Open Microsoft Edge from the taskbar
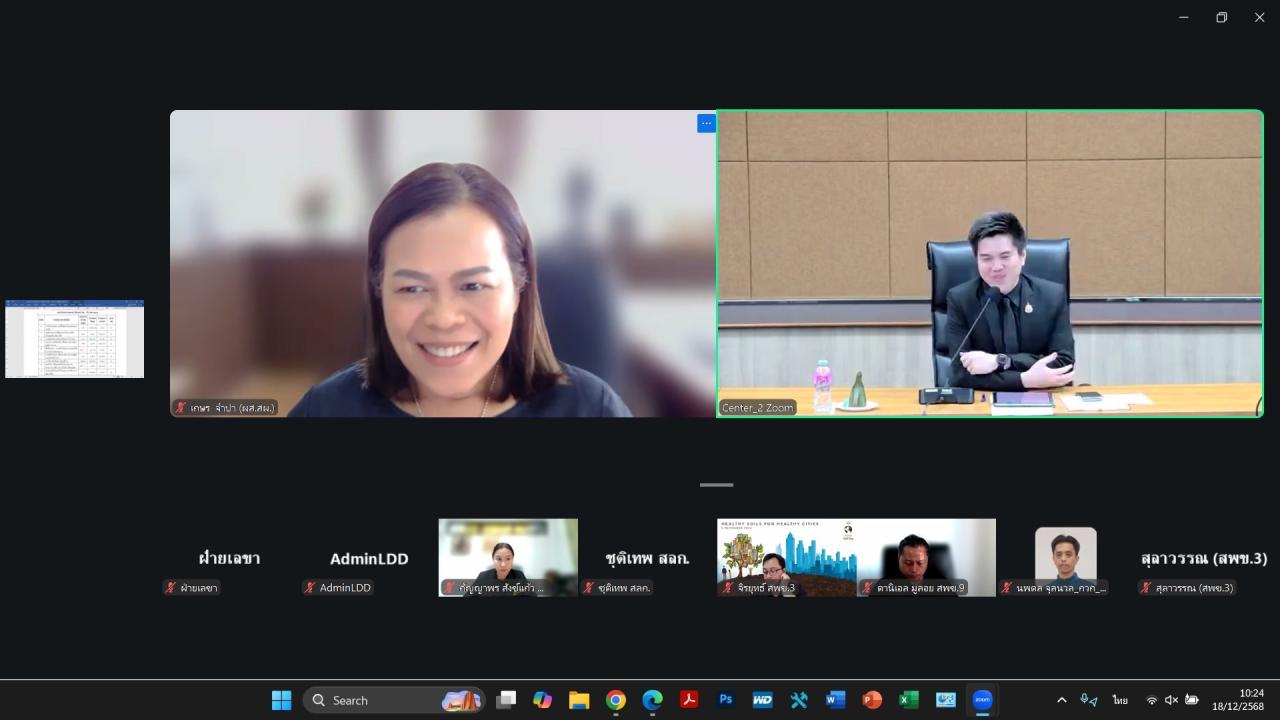This screenshot has width=1280, height=720. [x=652, y=700]
